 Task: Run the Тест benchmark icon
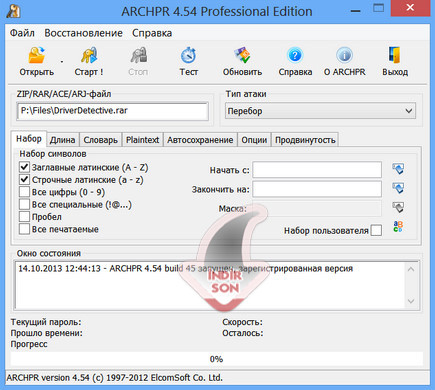tap(188, 55)
